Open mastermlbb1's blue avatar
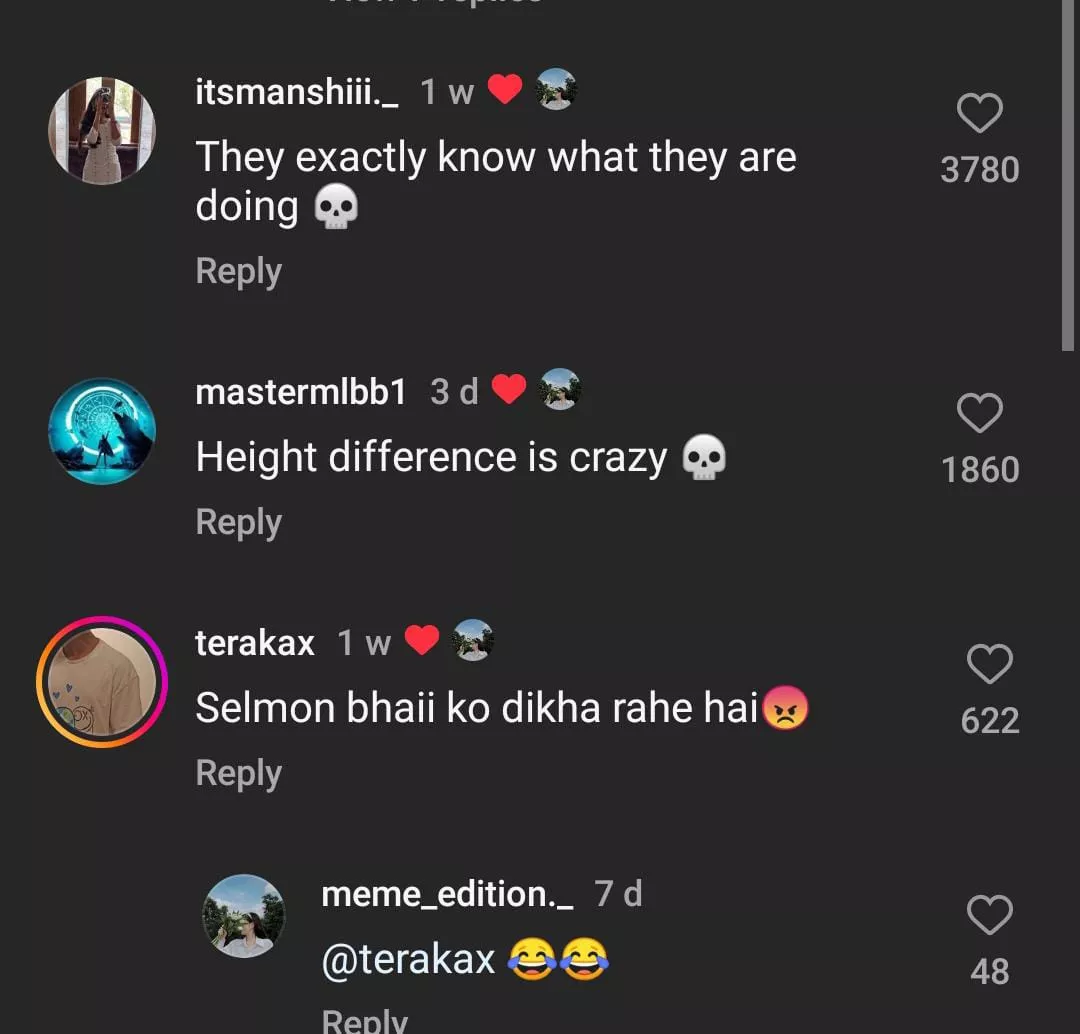 [102, 431]
